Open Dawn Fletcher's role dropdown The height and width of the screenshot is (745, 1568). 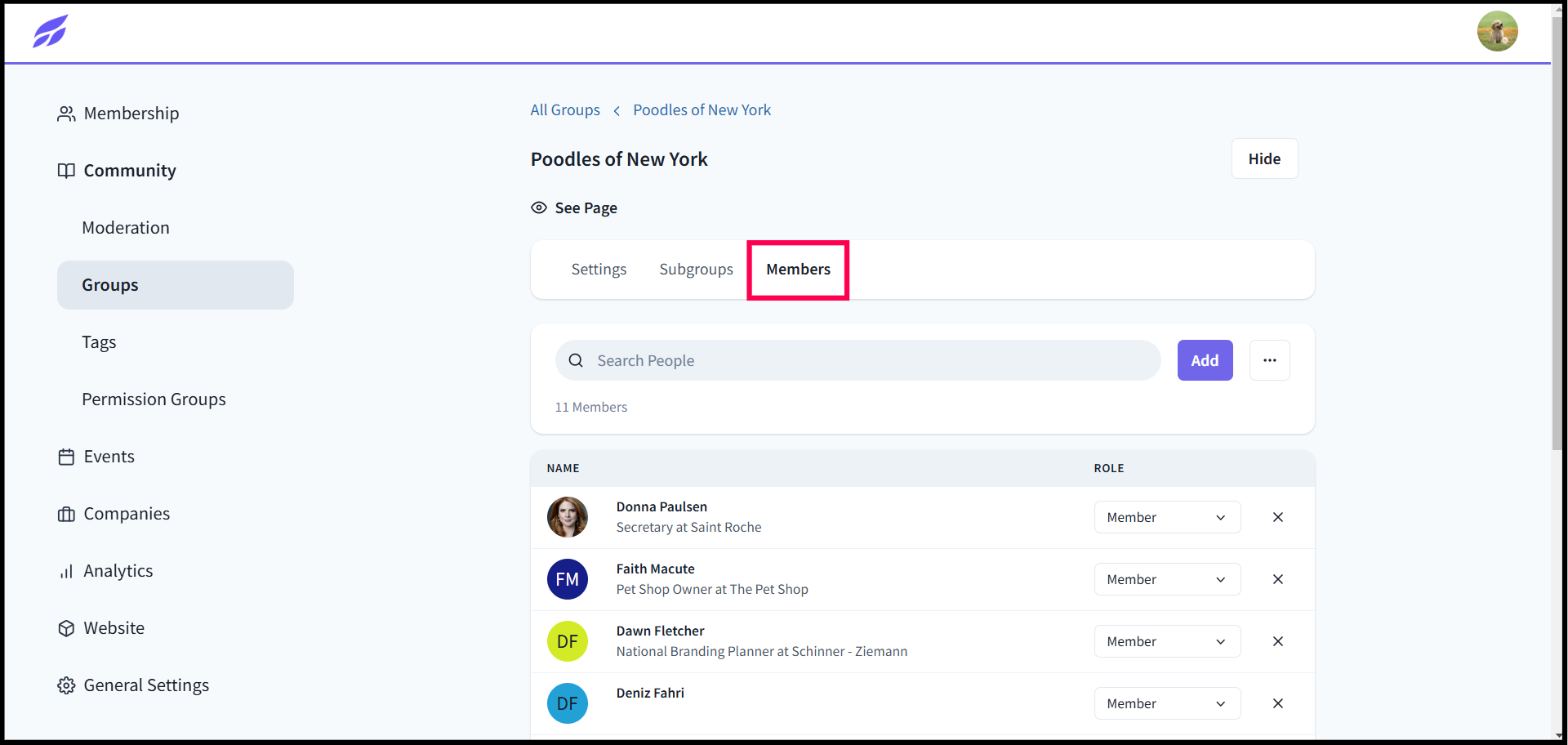(x=1166, y=641)
